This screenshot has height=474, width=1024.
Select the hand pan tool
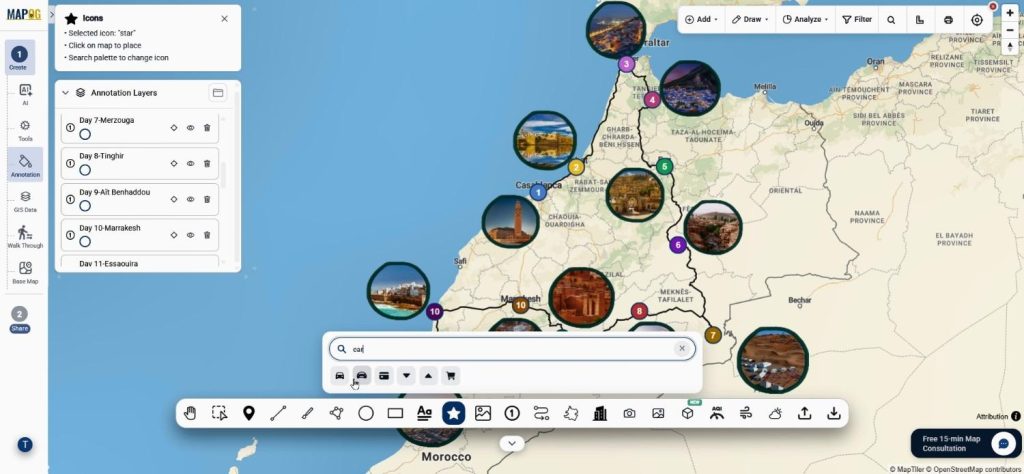pos(190,413)
